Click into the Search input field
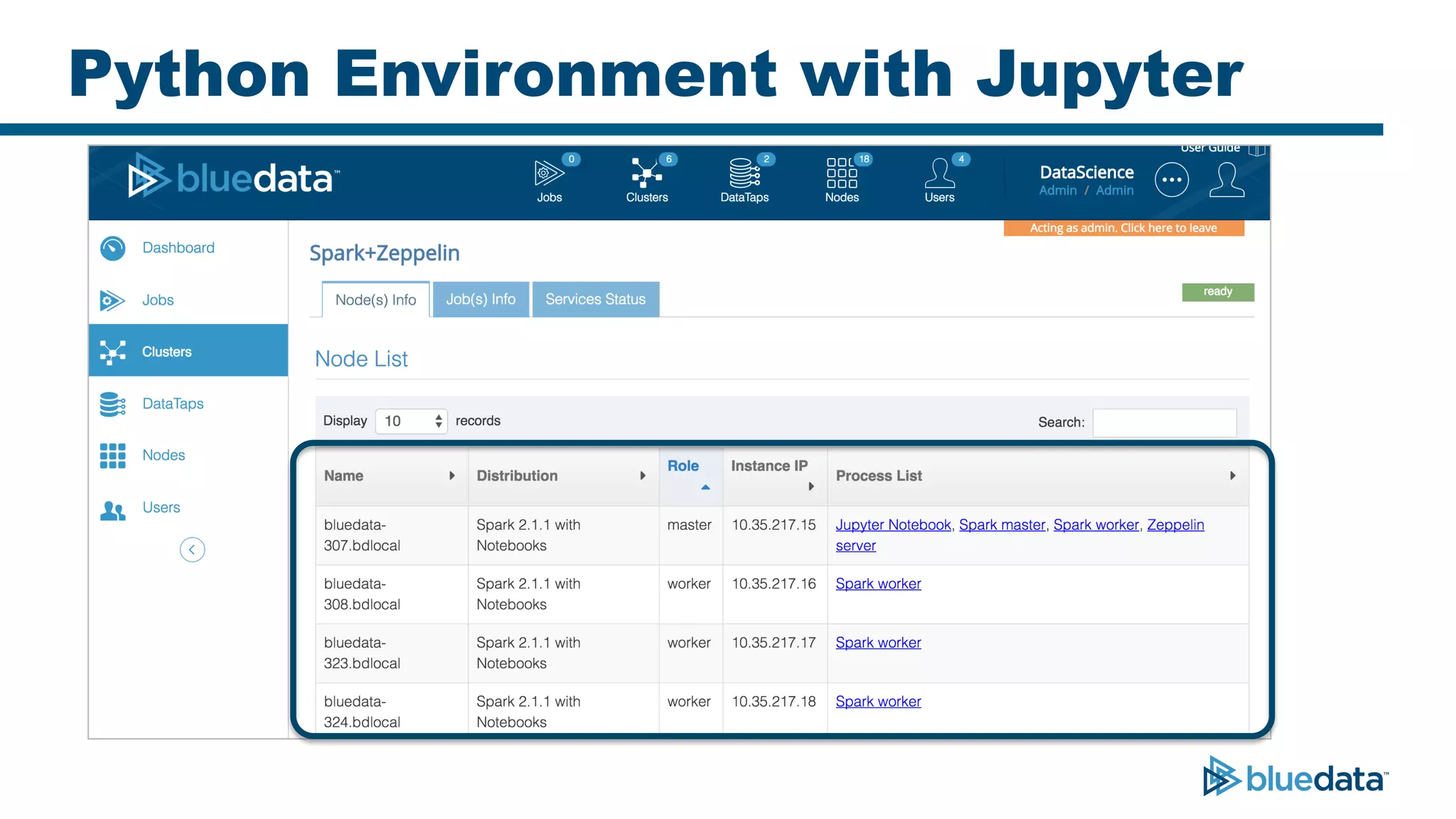The image size is (1456, 819). (1164, 422)
